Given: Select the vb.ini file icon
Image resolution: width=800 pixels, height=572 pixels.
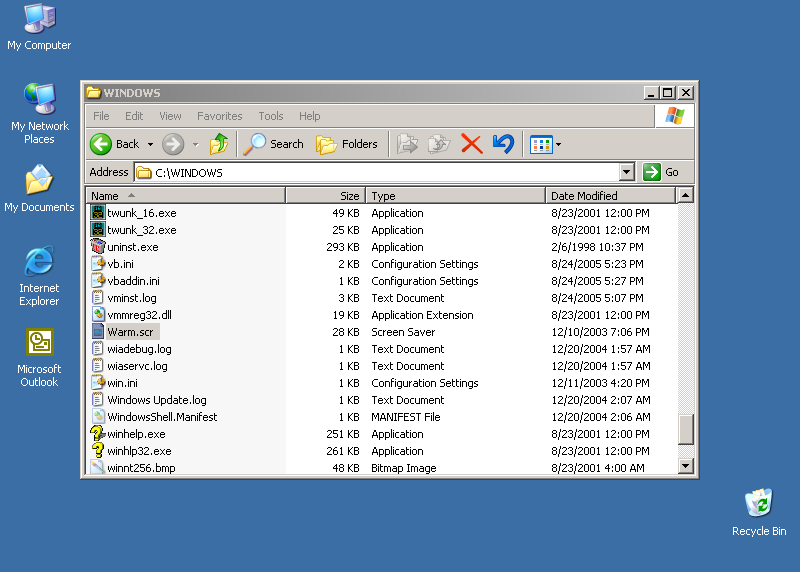Looking at the screenshot, I should click(97, 264).
